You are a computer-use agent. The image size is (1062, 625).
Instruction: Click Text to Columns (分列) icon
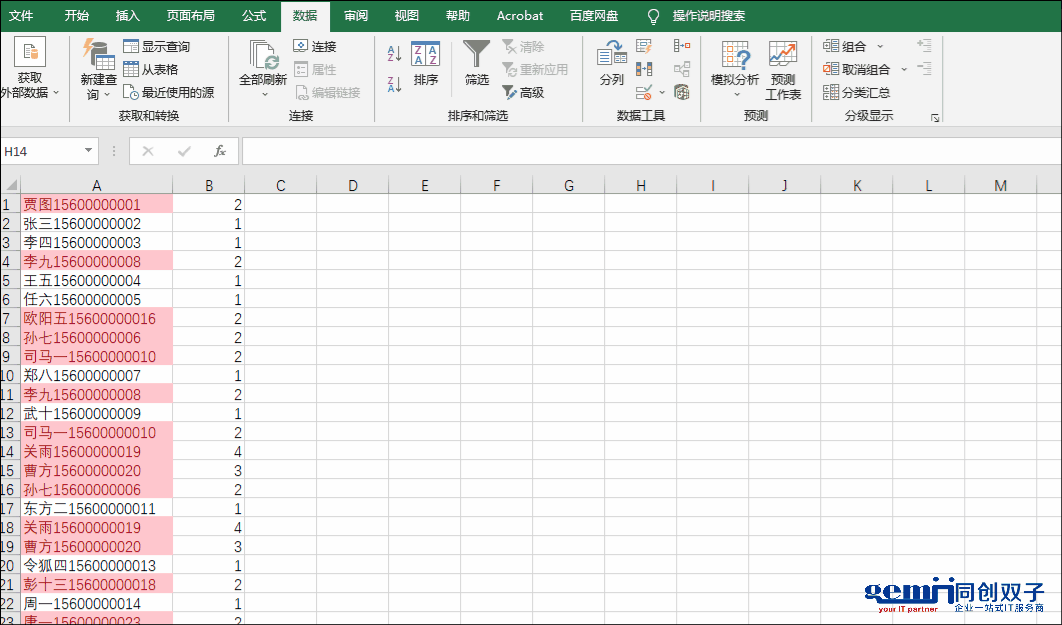coord(612,63)
